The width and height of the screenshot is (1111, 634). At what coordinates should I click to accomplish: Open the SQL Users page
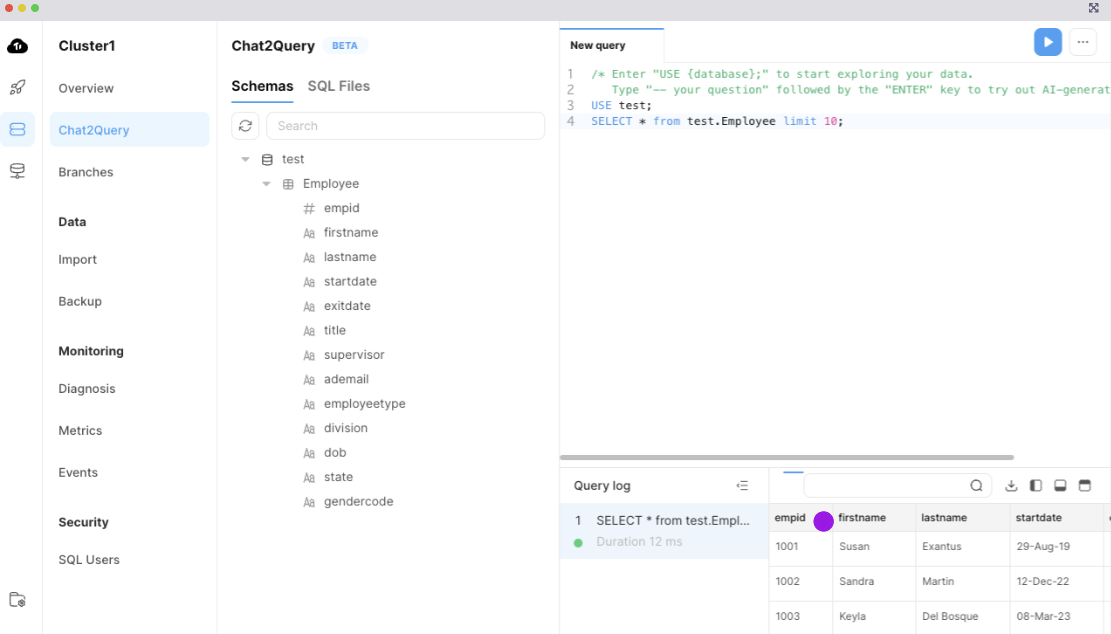pyautogui.click(x=89, y=560)
